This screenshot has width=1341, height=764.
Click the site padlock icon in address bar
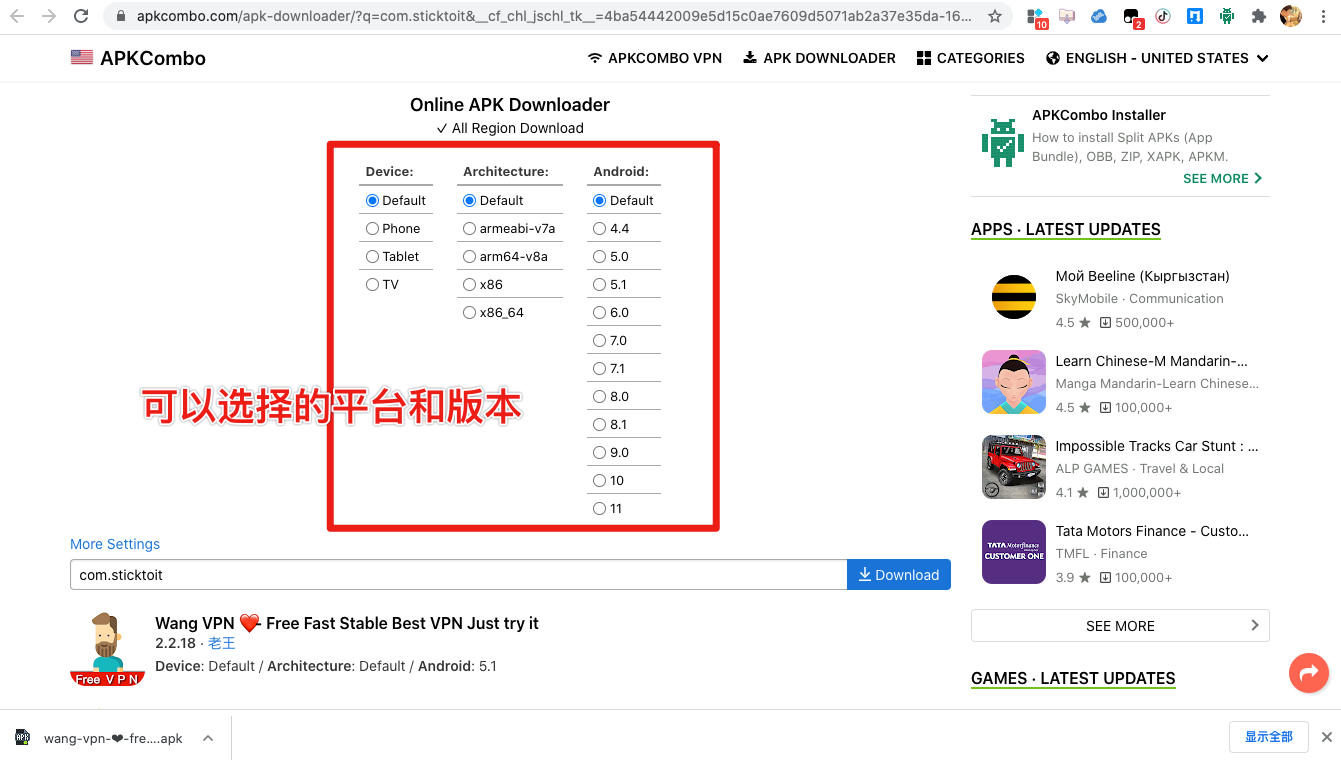tap(120, 16)
